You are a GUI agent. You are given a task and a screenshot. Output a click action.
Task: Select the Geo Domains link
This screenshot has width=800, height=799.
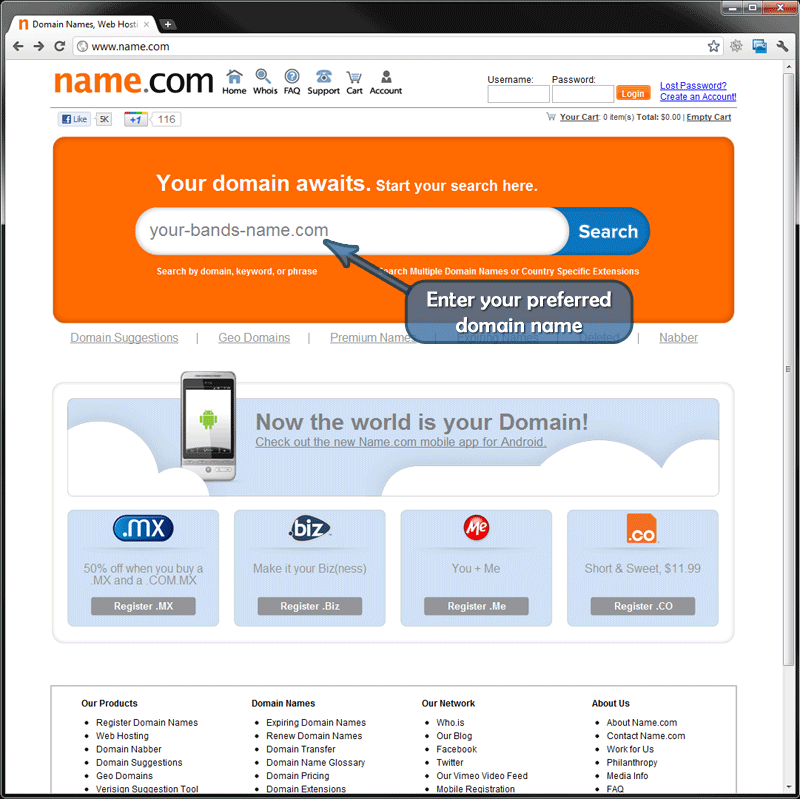254,338
